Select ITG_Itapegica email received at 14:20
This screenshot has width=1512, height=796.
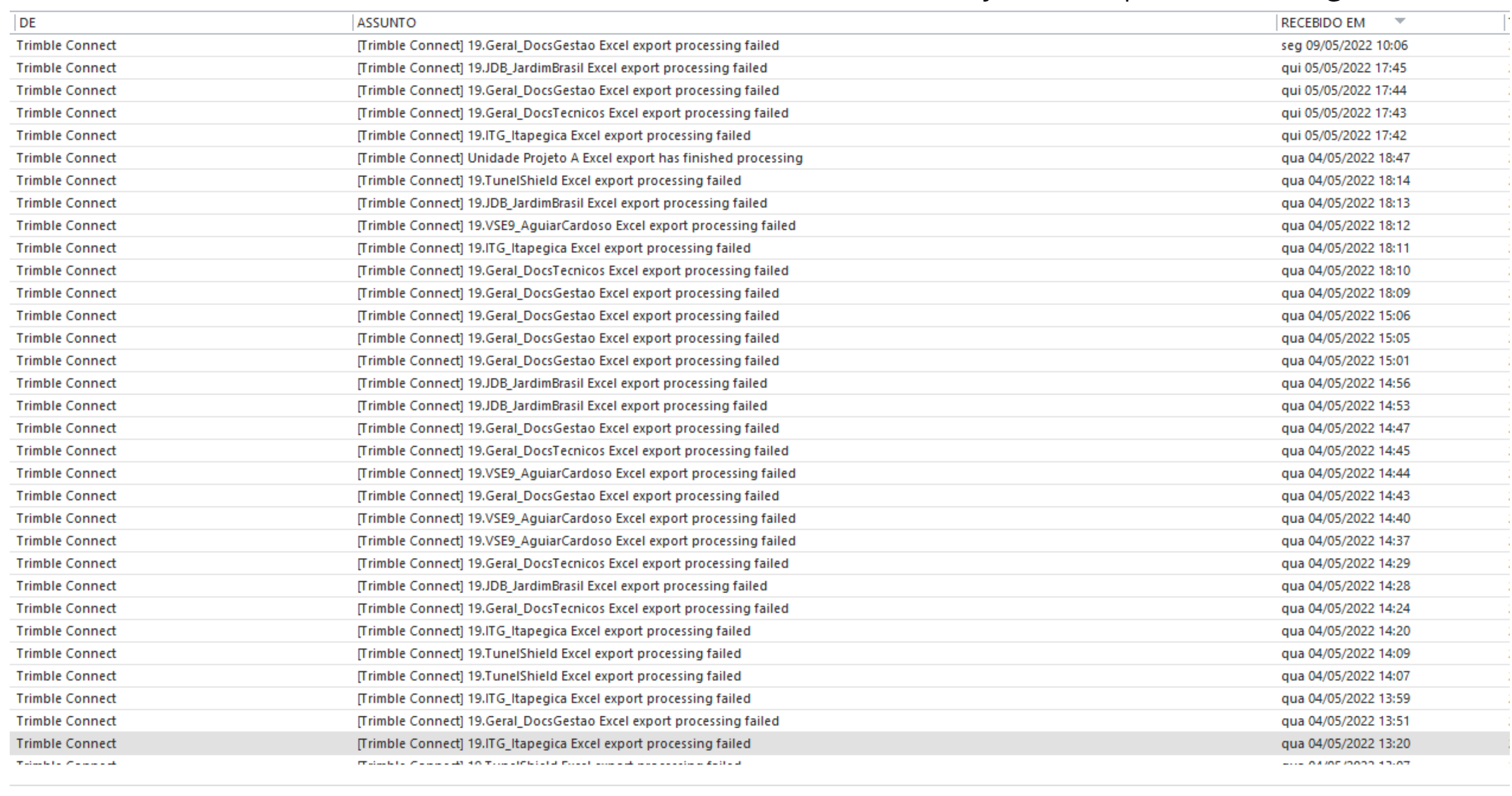[759, 630]
